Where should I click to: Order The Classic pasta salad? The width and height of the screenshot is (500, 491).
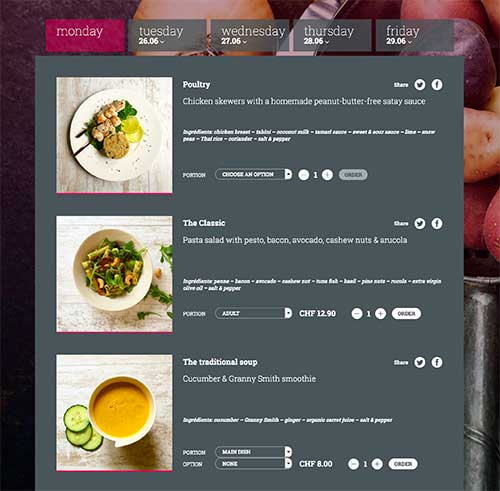(406, 314)
